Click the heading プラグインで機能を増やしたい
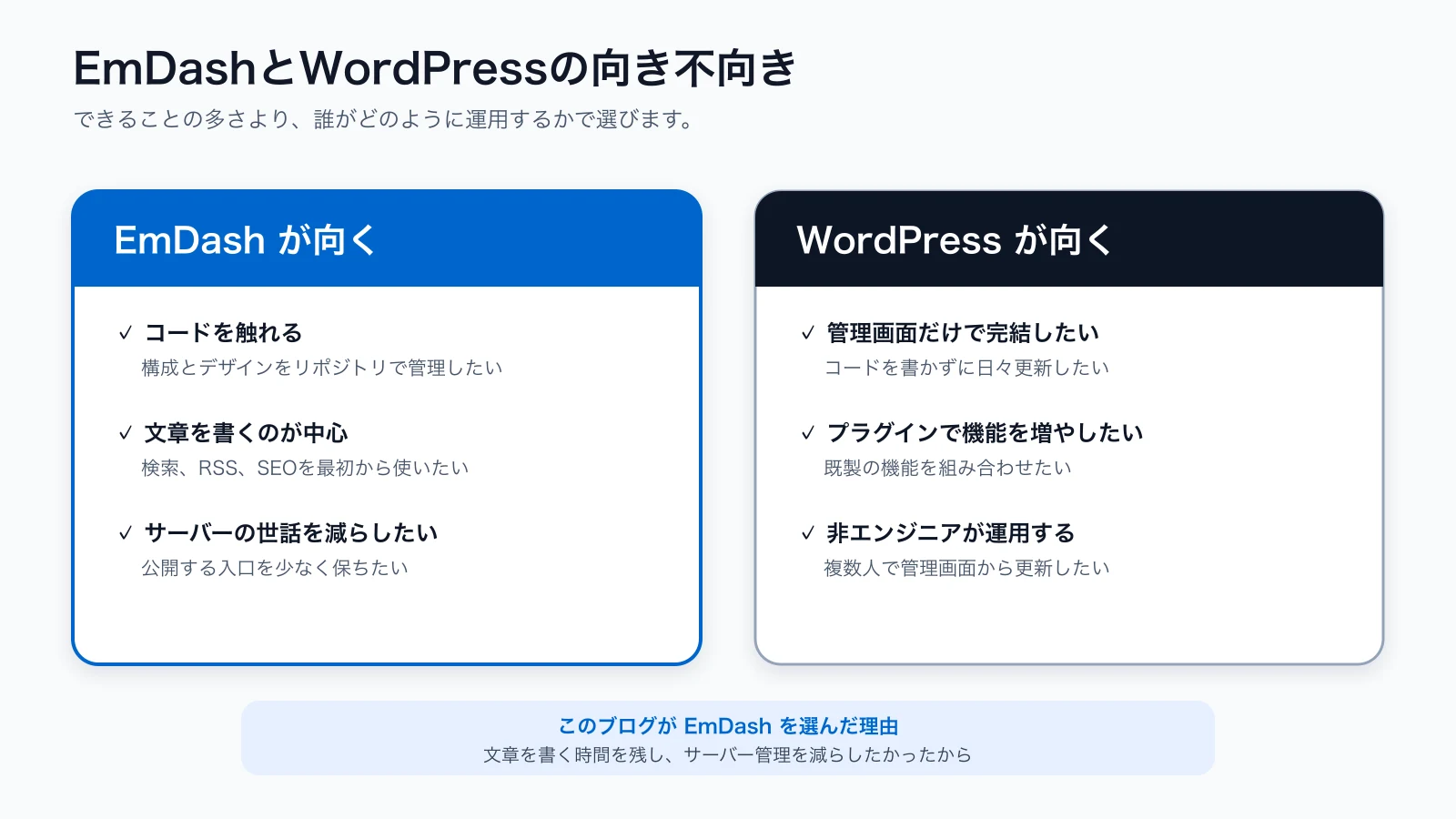Image resolution: width=1456 pixels, height=819 pixels. tap(985, 433)
